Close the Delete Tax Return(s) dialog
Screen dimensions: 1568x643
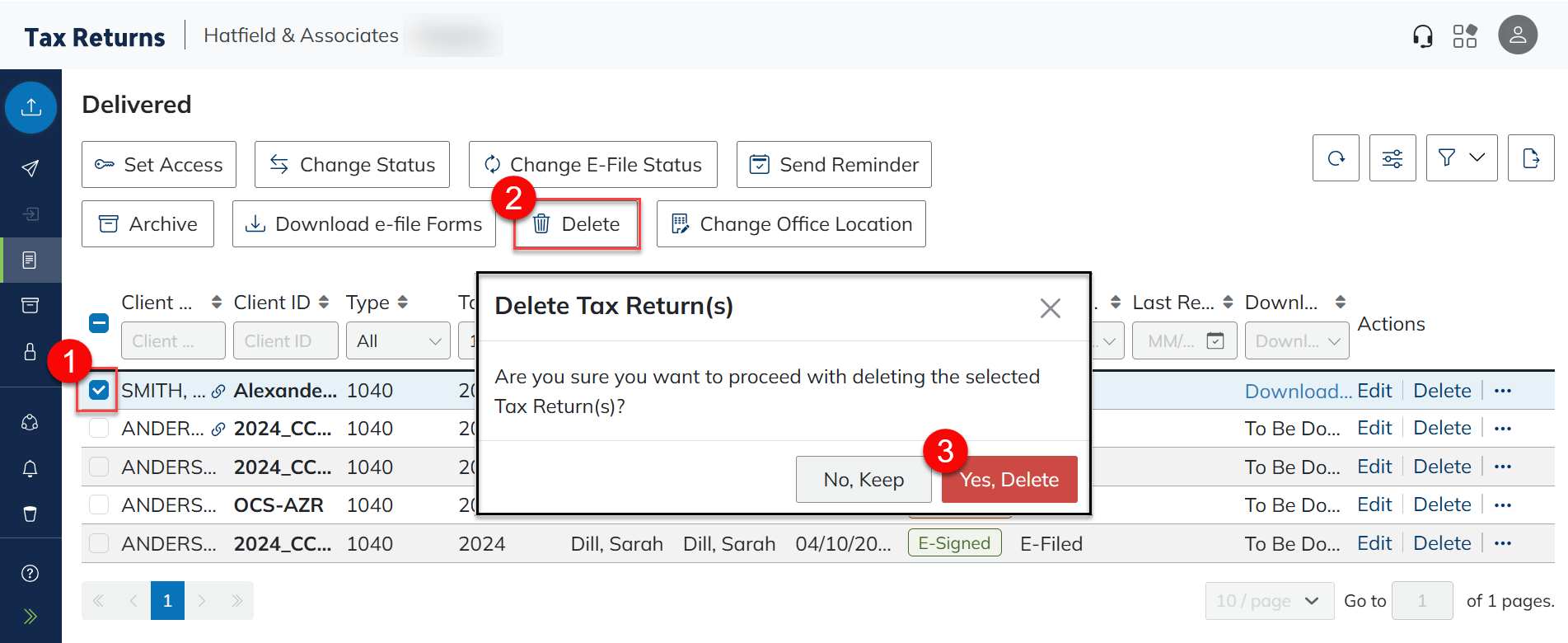coord(1050,308)
